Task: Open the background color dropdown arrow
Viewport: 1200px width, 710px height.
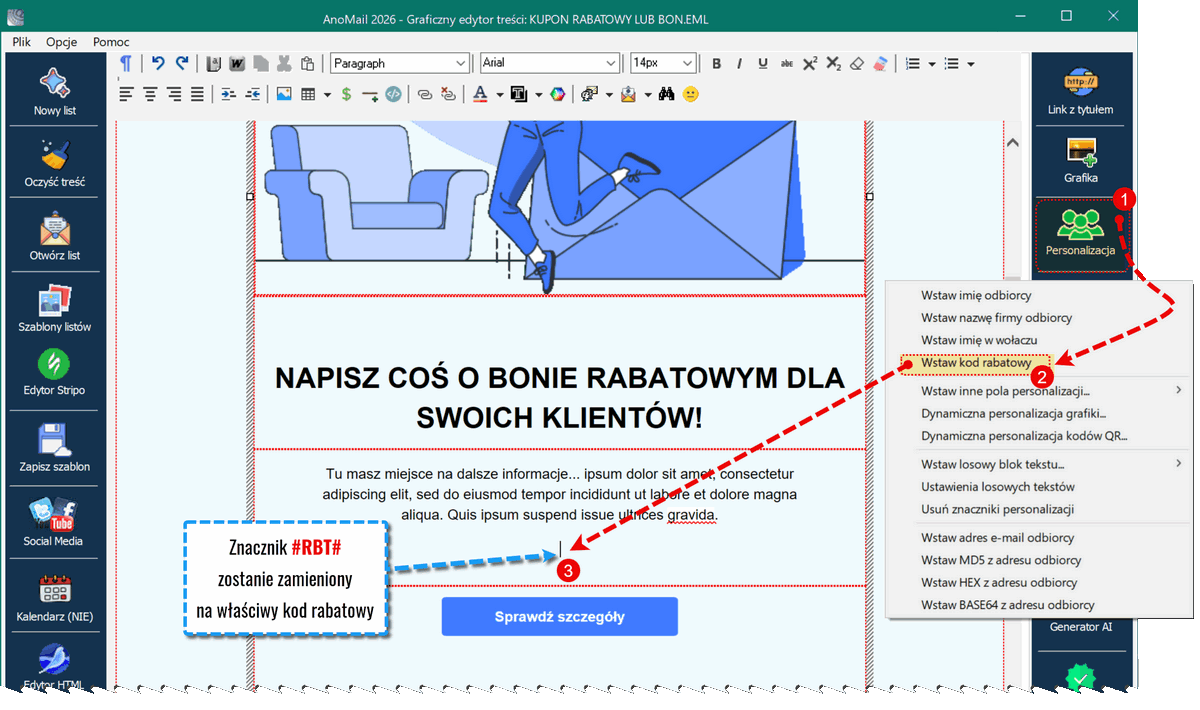Action: 538,94
